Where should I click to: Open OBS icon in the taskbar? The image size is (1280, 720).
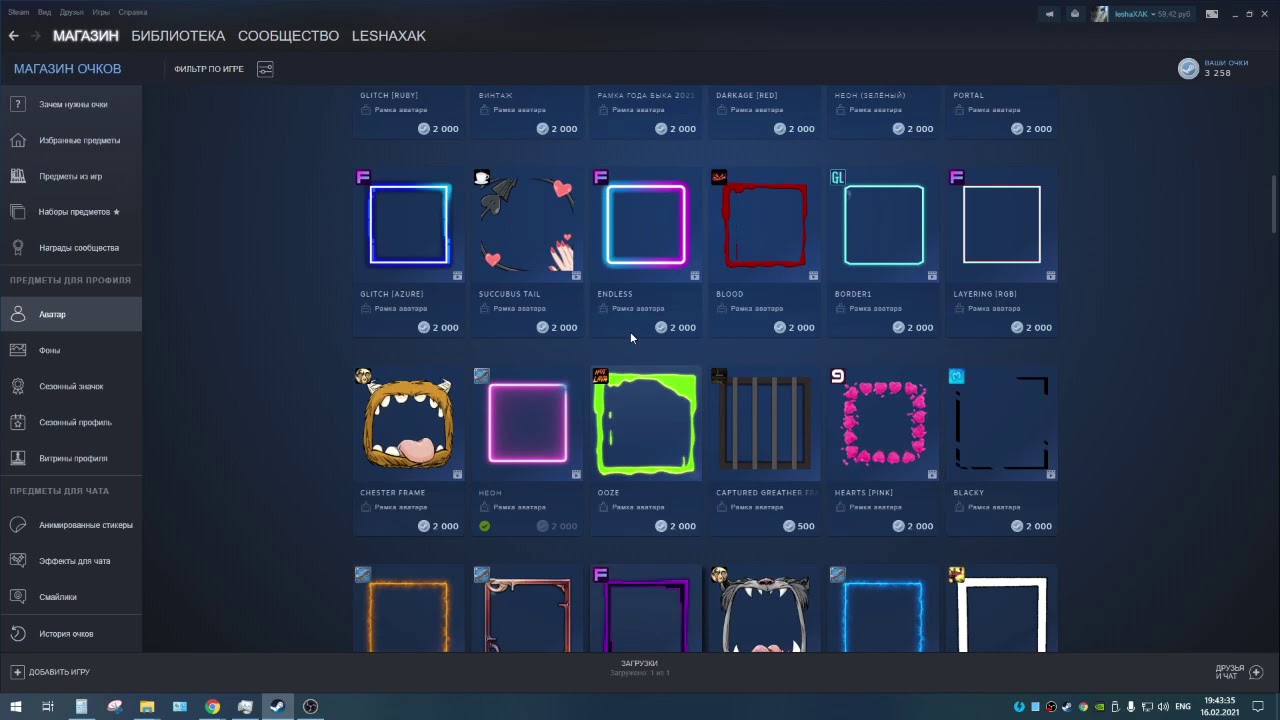point(311,706)
